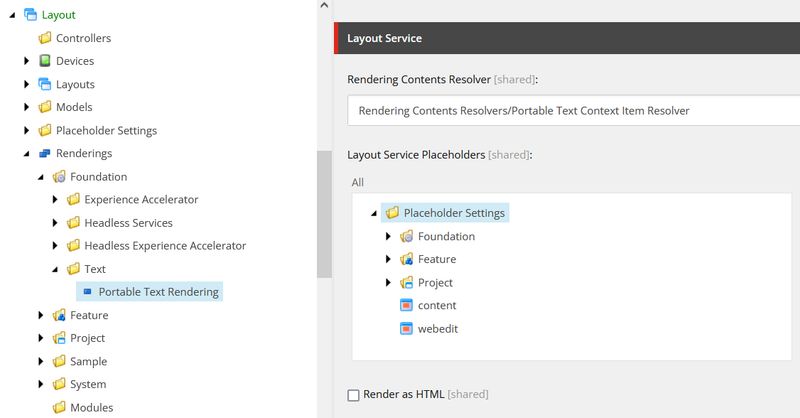Click the Rendering Contents Resolver field
The width and height of the screenshot is (800, 418).
(x=573, y=111)
